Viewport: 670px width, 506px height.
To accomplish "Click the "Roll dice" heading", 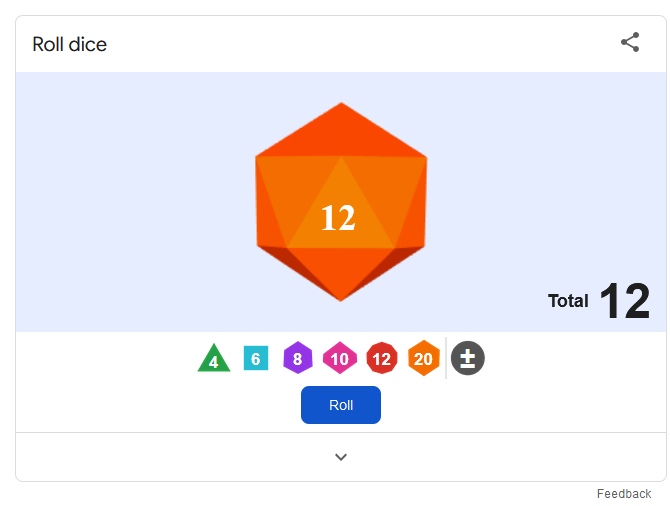I will [70, 44].
